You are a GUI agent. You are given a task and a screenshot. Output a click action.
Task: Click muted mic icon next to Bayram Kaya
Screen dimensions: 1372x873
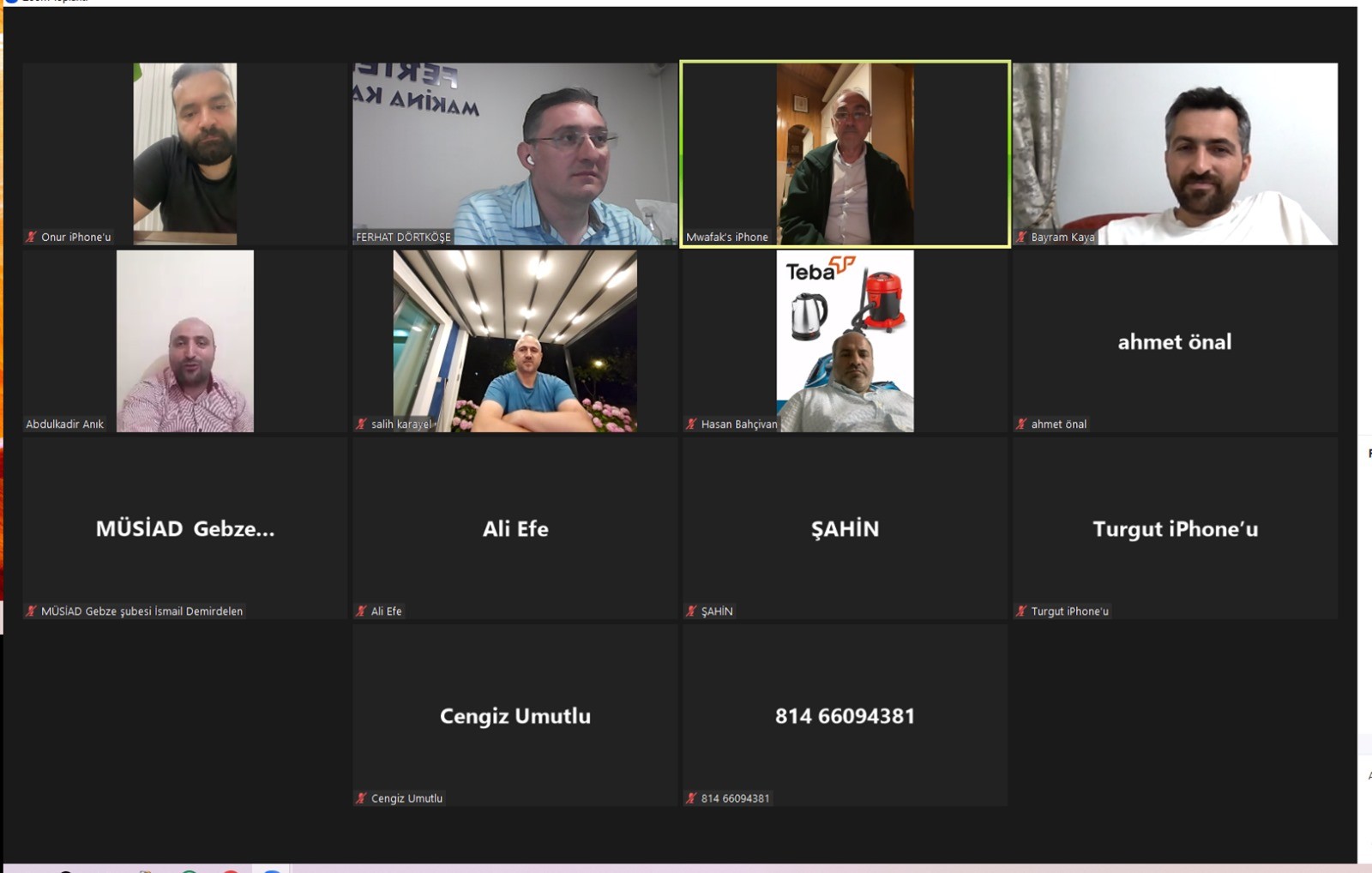point(1021,238)
